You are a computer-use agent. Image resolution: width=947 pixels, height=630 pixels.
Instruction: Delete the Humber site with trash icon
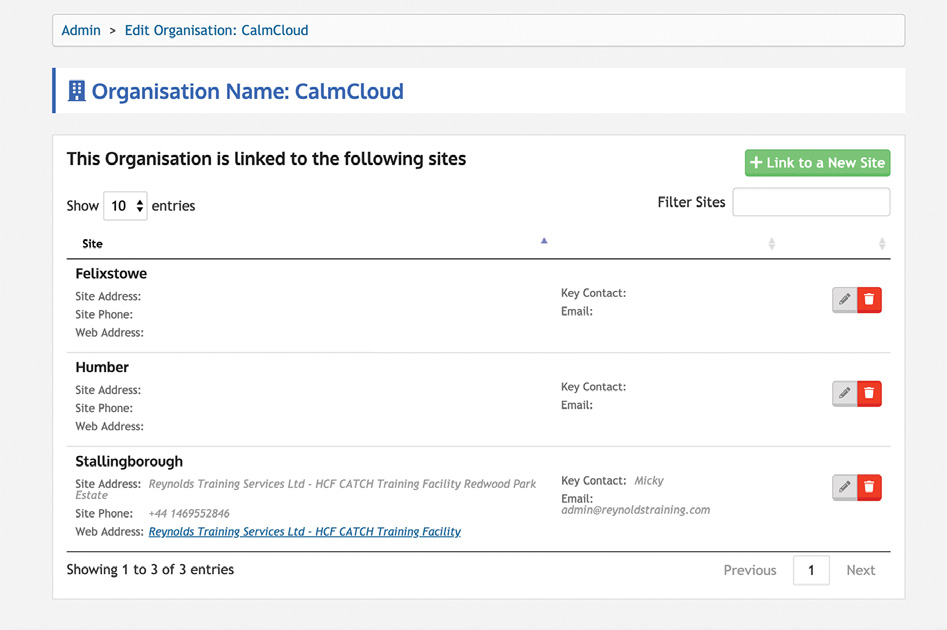(x=869, y=393)
